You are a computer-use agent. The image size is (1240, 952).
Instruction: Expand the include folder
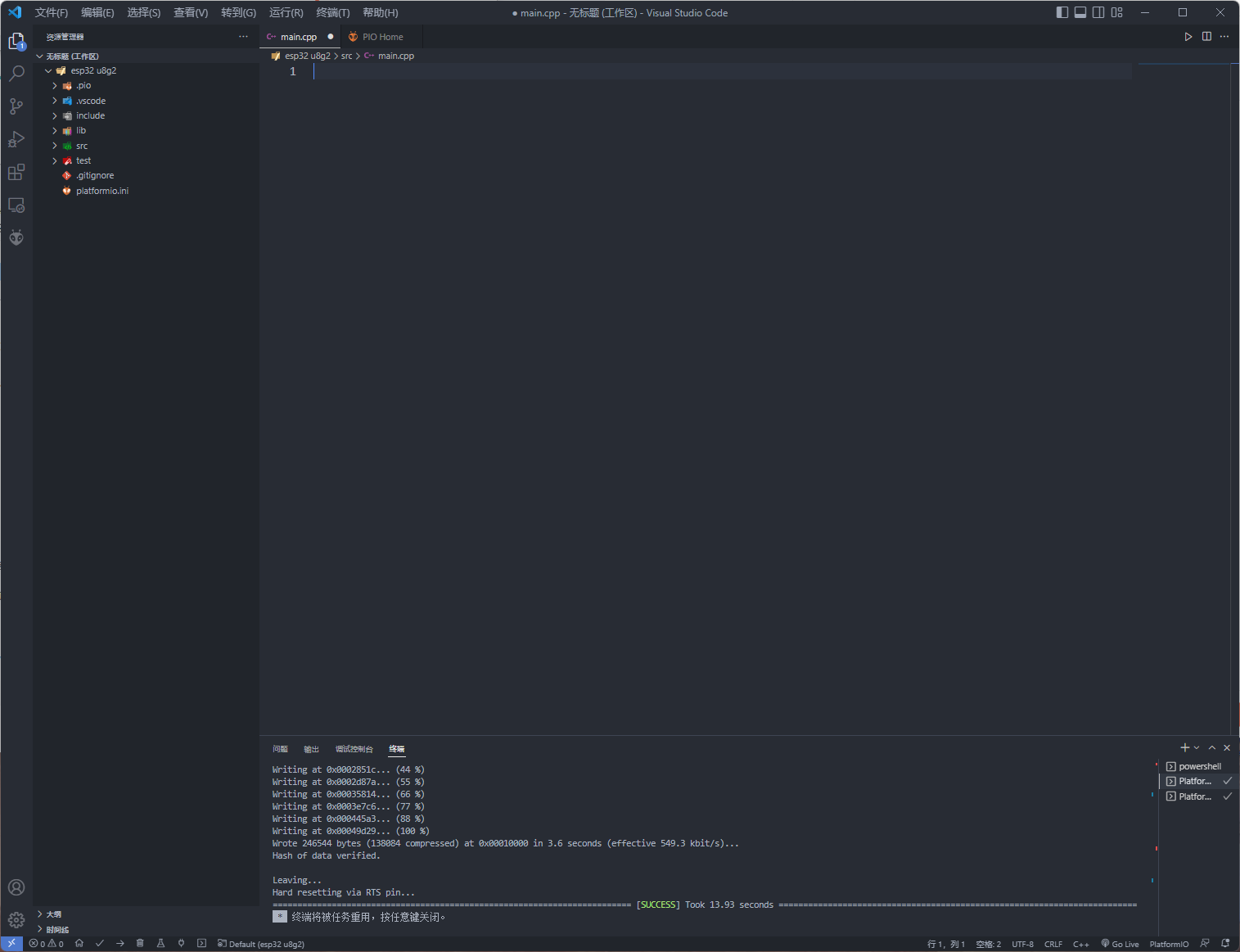90,115
